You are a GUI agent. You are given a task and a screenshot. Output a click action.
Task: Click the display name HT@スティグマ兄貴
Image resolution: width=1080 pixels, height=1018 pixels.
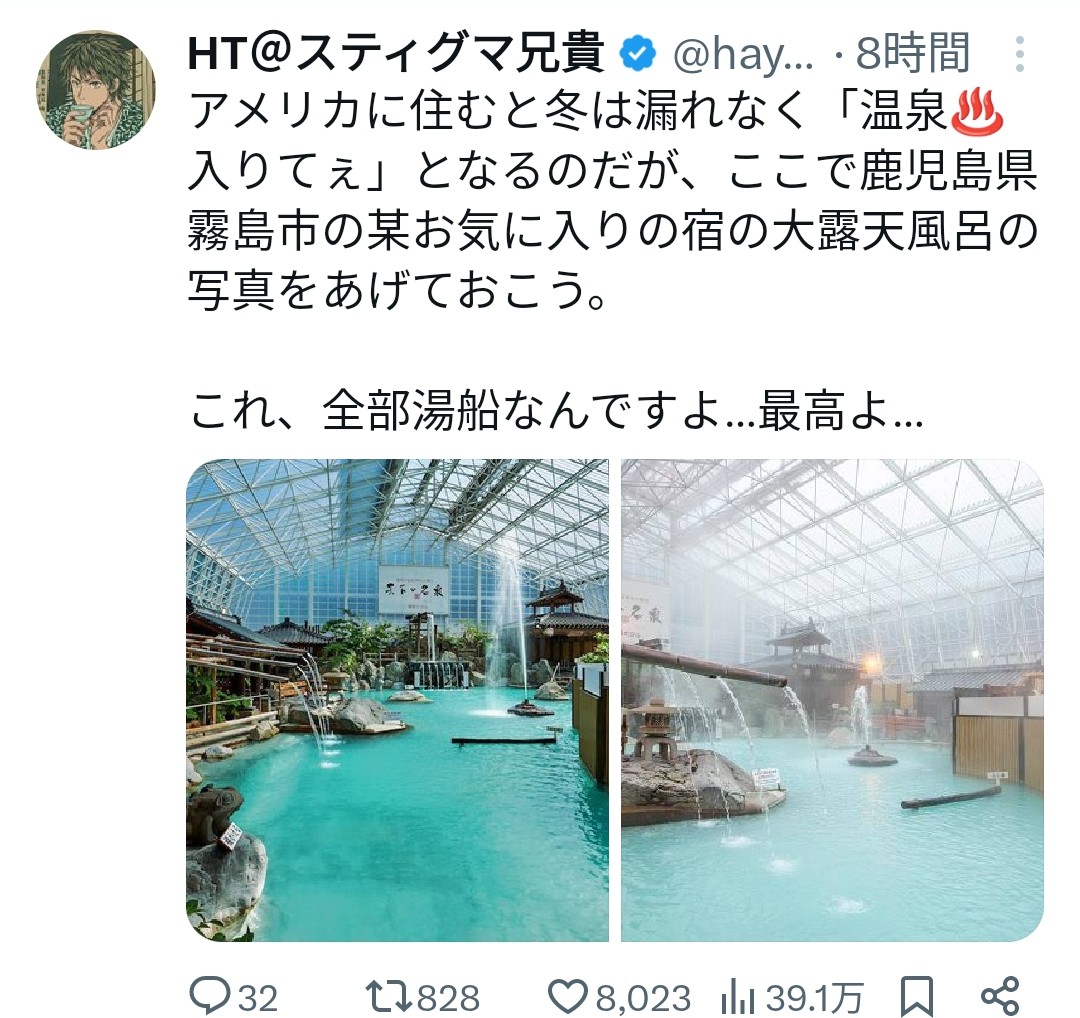(x=397, y=54)
